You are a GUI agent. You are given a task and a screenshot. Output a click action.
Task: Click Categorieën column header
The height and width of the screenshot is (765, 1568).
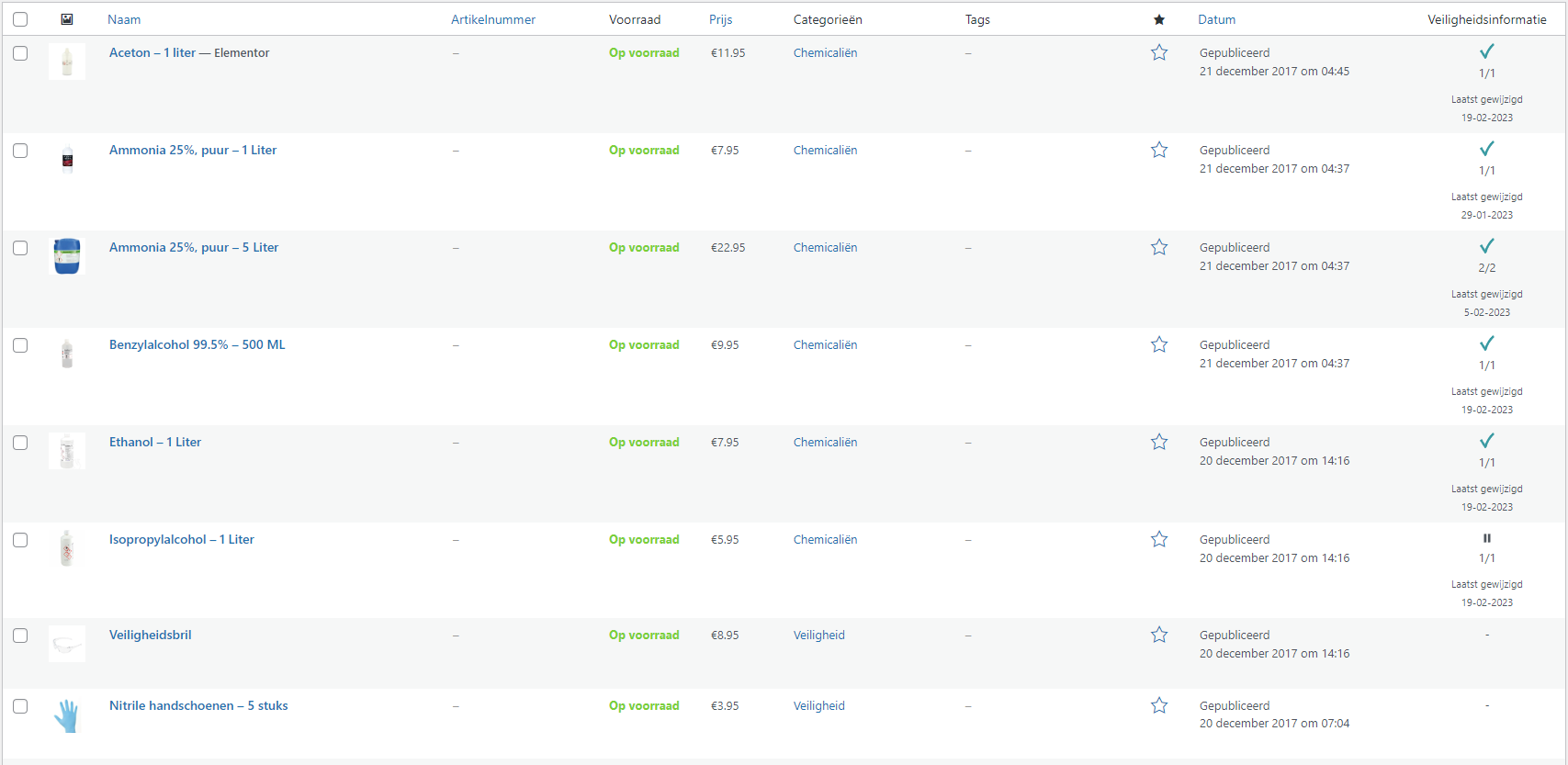(828, 19)
